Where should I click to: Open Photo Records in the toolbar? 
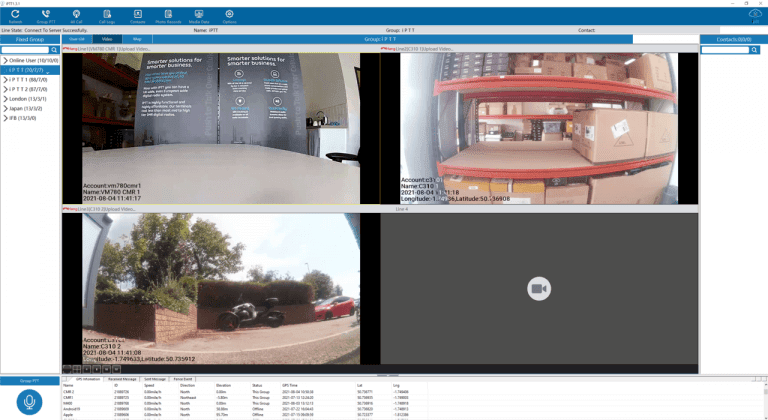[168, 16]
